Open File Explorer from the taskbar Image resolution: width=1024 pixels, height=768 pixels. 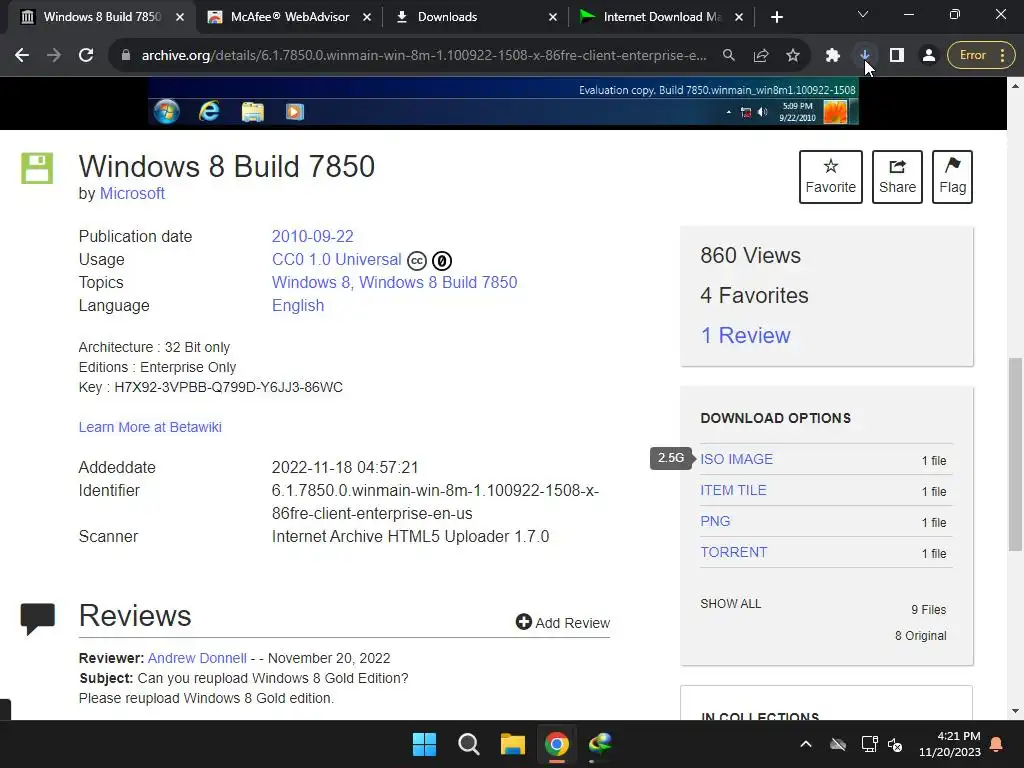pos(513,744)
